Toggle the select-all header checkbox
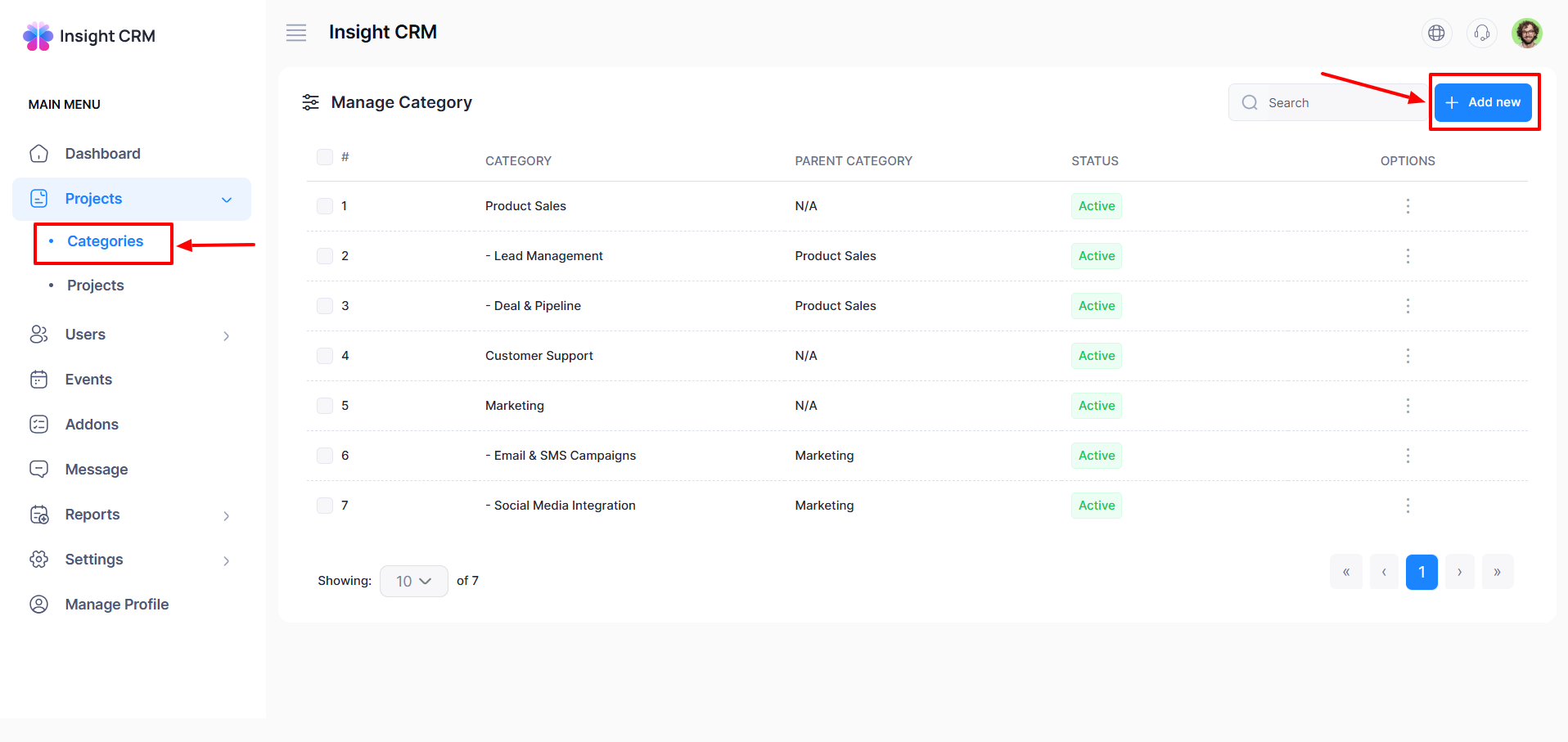The height and width of the screenshot is (742, 1568). point(325,157)
